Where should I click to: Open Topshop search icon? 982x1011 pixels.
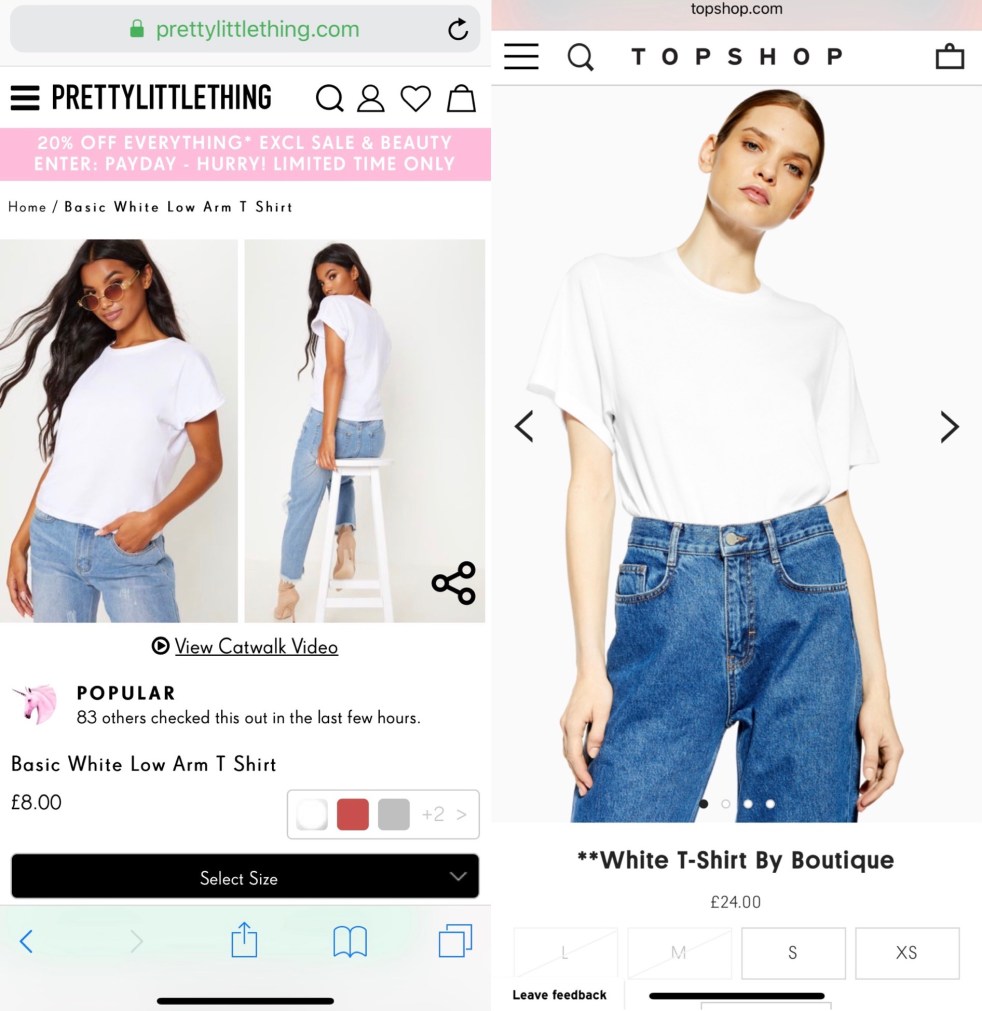point(580,57)
